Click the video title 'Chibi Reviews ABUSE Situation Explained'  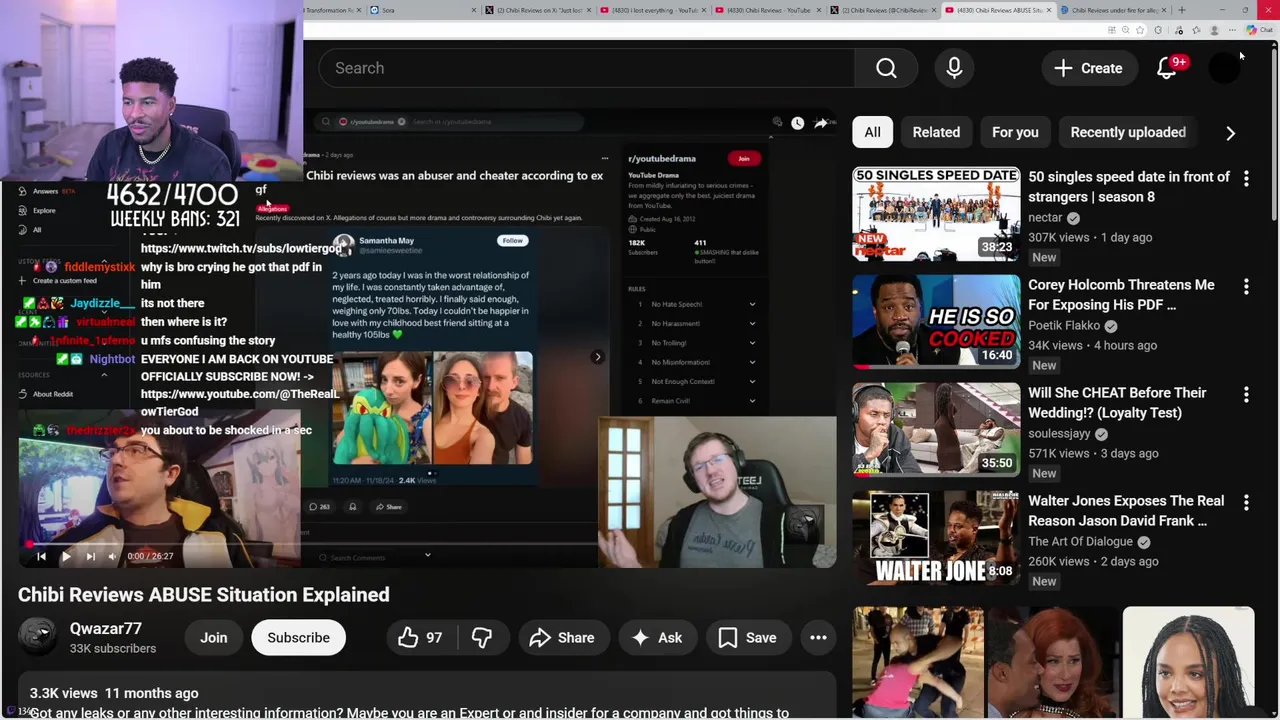(204, 595)
